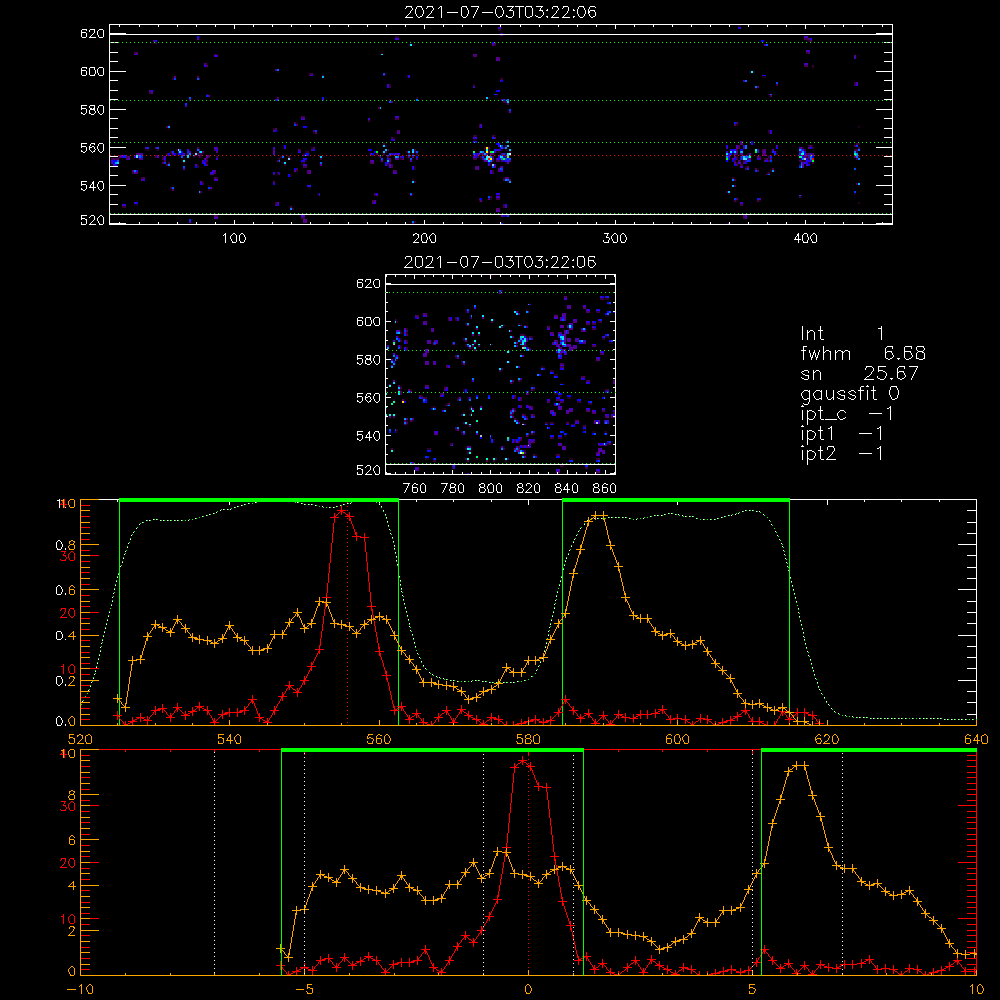Click x-axis label 840 on middle image
Image resolution: width=1000 pixels, height=1000 pixels.
(x=566, y=489)
